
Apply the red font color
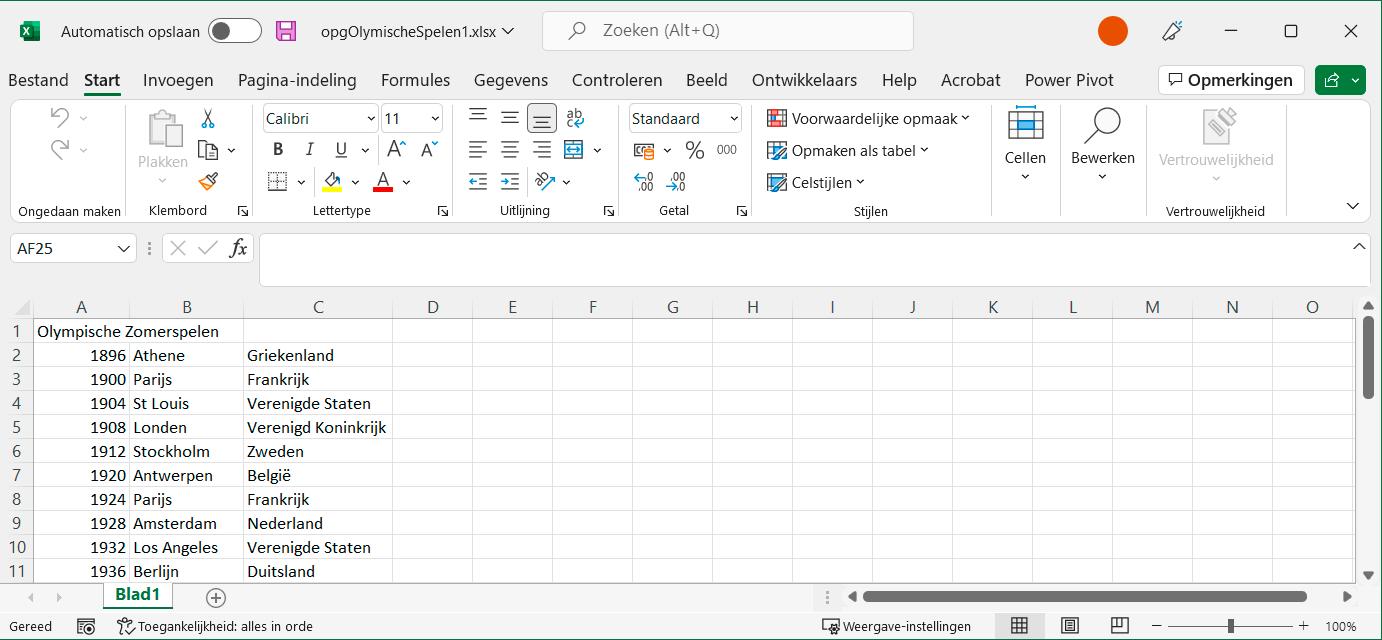383,182
